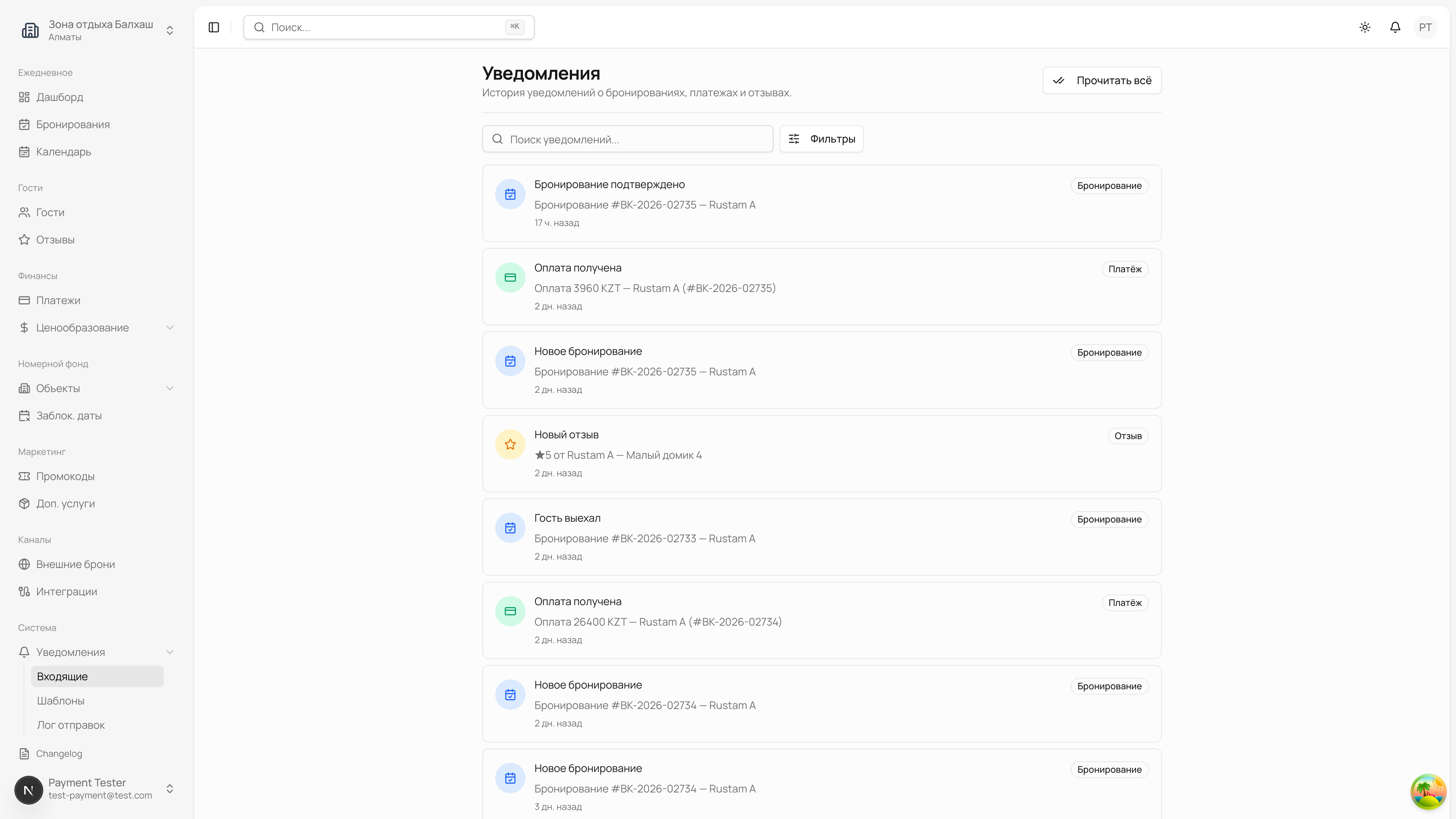This screenshot has width=1456, height=819.
Task: Open the Payment Tester account menu
Action: (x=96, y=789)
